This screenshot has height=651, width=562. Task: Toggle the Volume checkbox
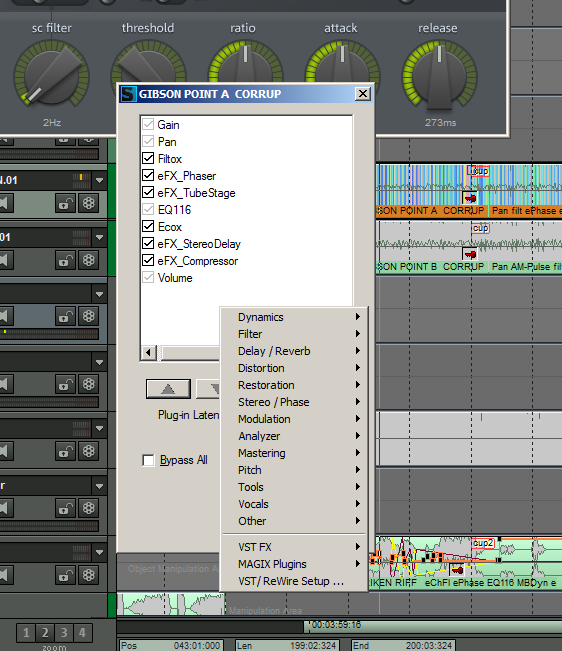(x=148, y=277)
